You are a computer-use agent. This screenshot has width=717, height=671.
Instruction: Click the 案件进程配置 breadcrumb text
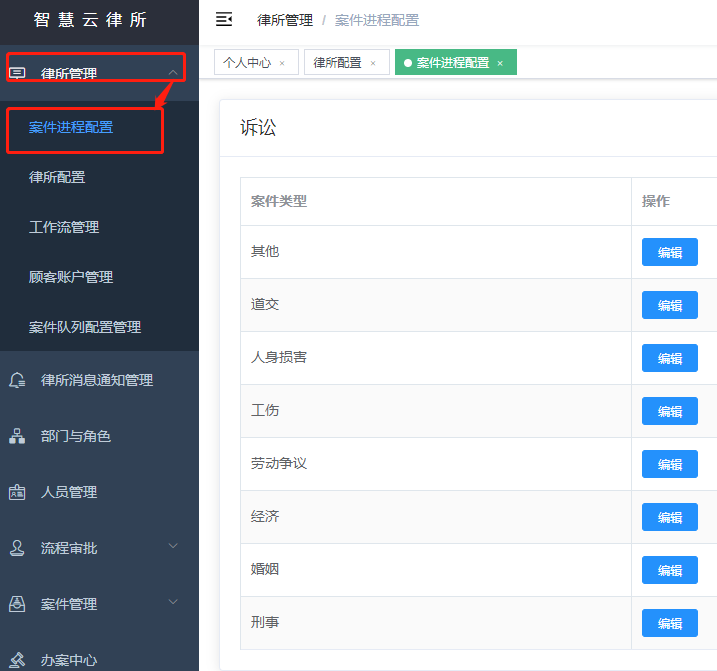tap(377, 20)
